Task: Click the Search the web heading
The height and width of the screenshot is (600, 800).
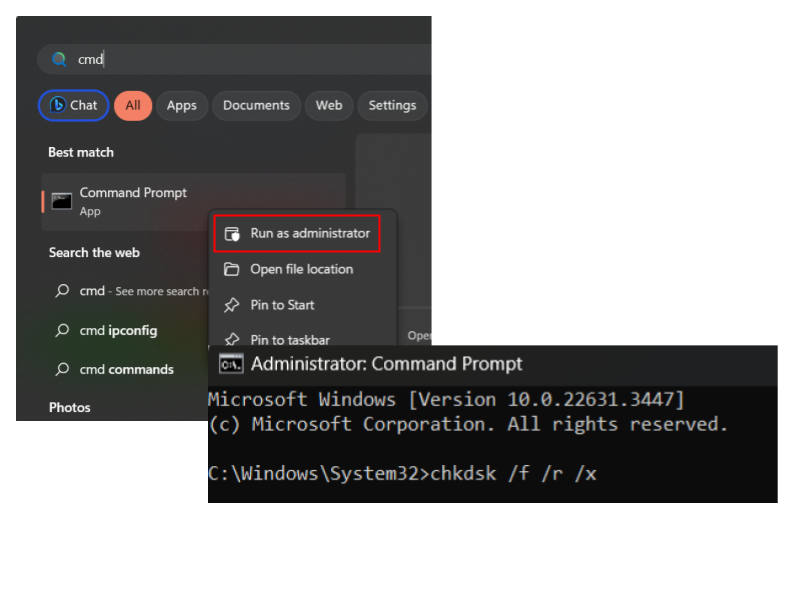Action: [94, 253]
